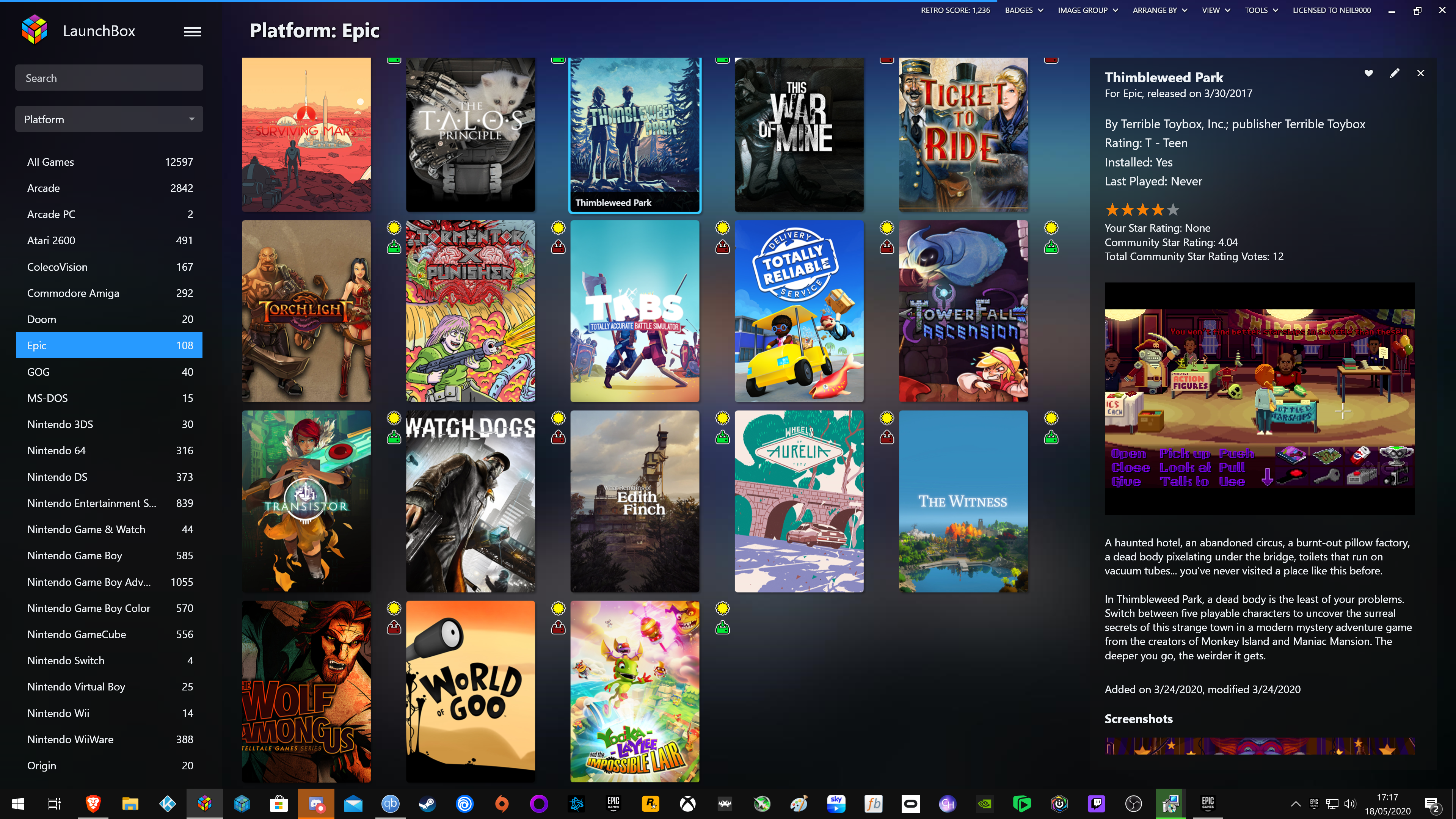Expand the BADGES menu

[1024, 10]
